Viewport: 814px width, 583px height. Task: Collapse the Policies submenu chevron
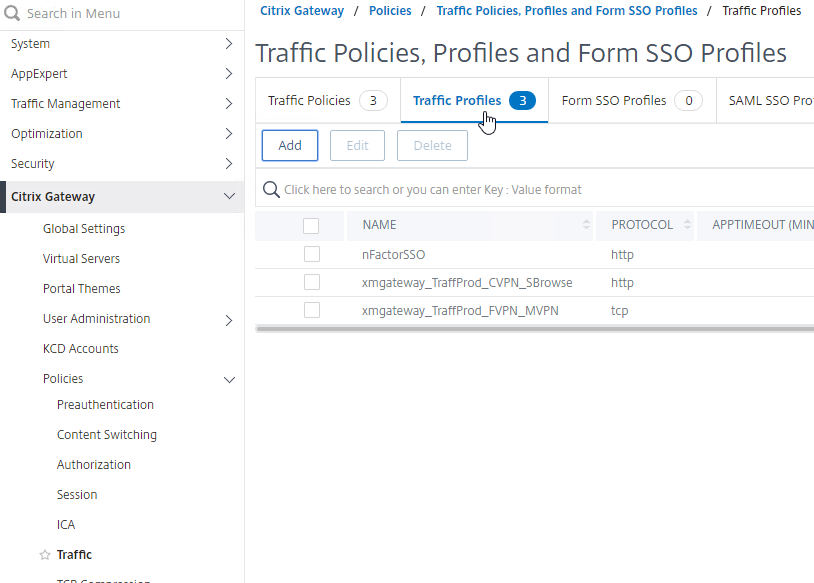229,380
